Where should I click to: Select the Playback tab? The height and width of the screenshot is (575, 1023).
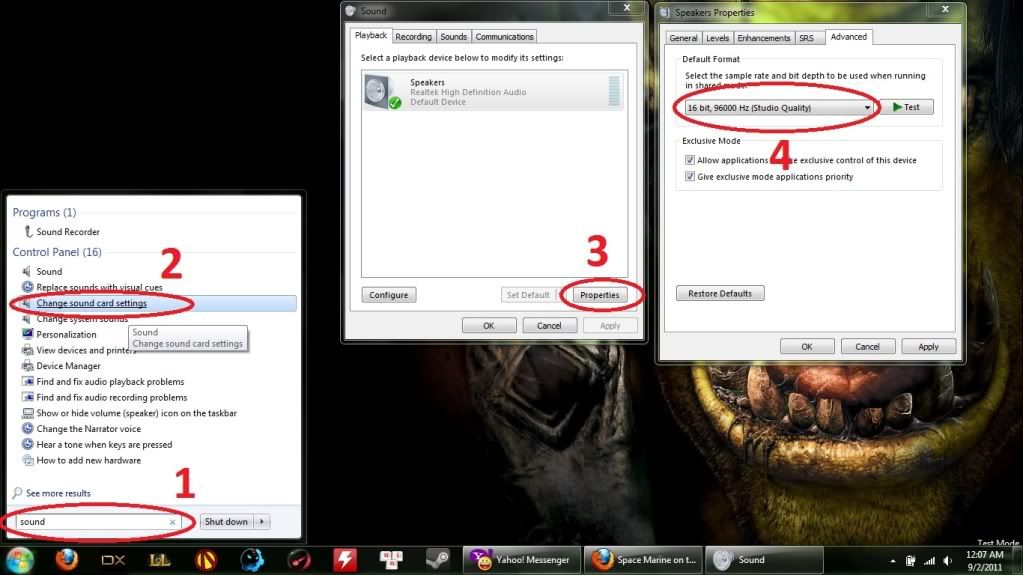click(x=371, y=35)
